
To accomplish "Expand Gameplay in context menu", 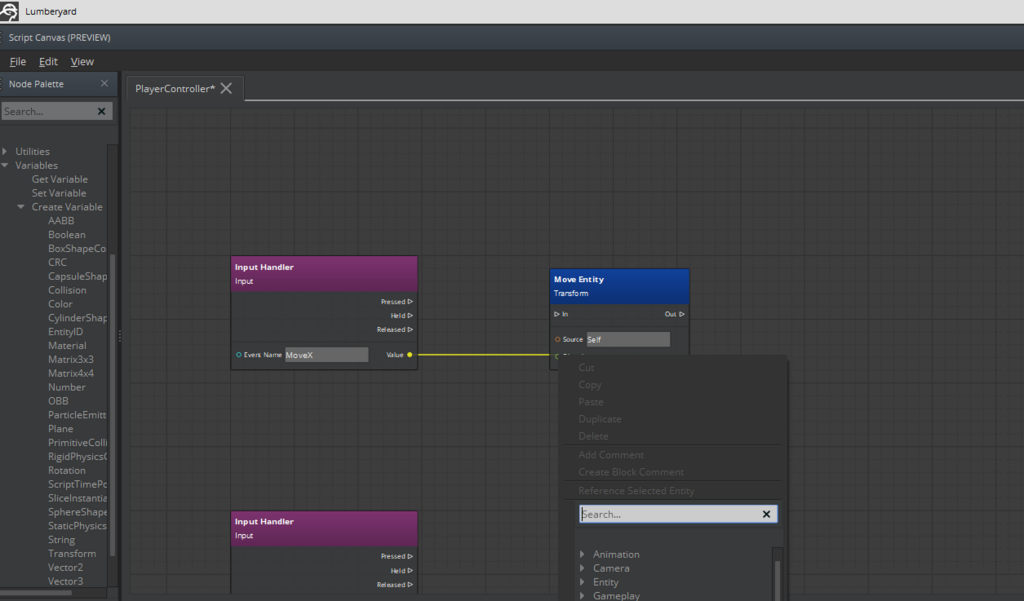I will (x=582, y=596).
